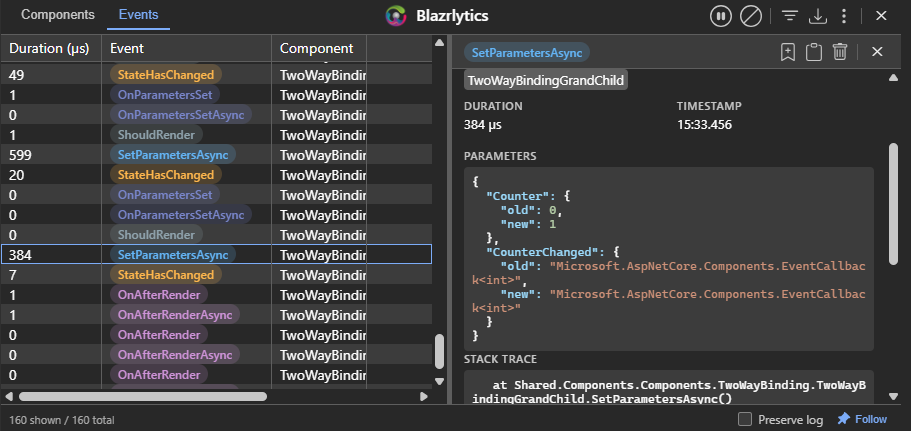
Task: Click the 15:33.456 timestamp value
Action: (x=704, y=125)
